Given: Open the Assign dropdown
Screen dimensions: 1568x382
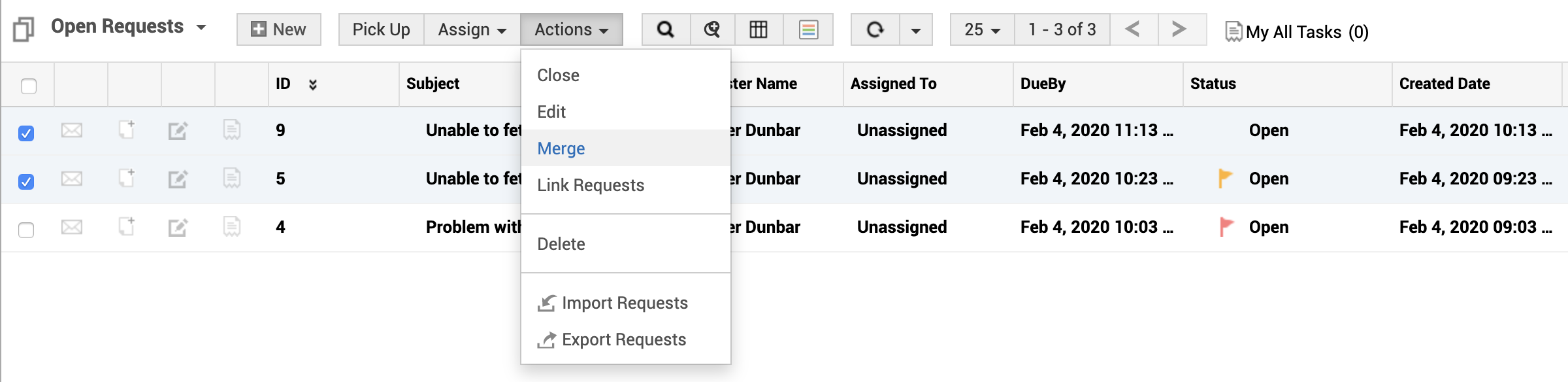Looking at the screenshot, I should tap(472, 29).
